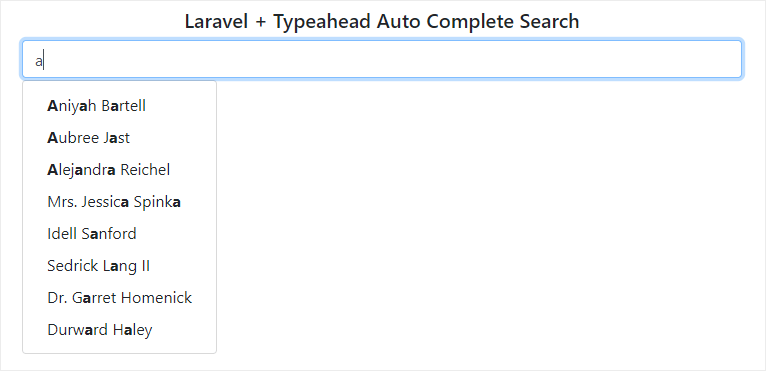
Task: Pick Durward Haley at the list bottom
Action: point(119,330)
